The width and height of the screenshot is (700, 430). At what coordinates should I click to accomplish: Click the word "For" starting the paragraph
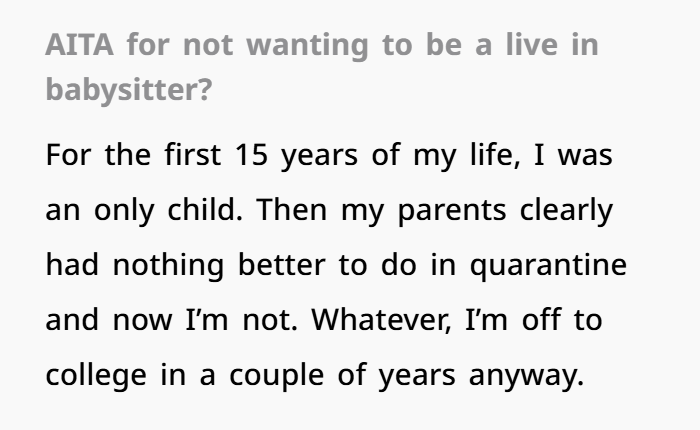[68, 155]
